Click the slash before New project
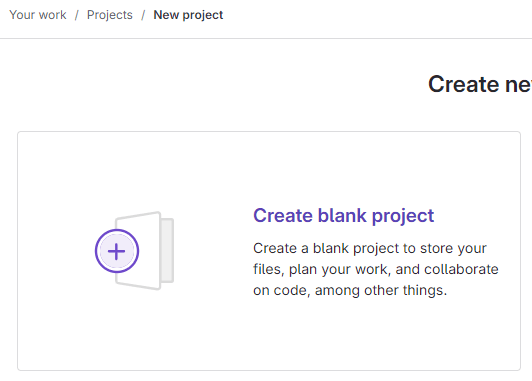This screenshot has width=532, height=381. [x=143, y=15]
